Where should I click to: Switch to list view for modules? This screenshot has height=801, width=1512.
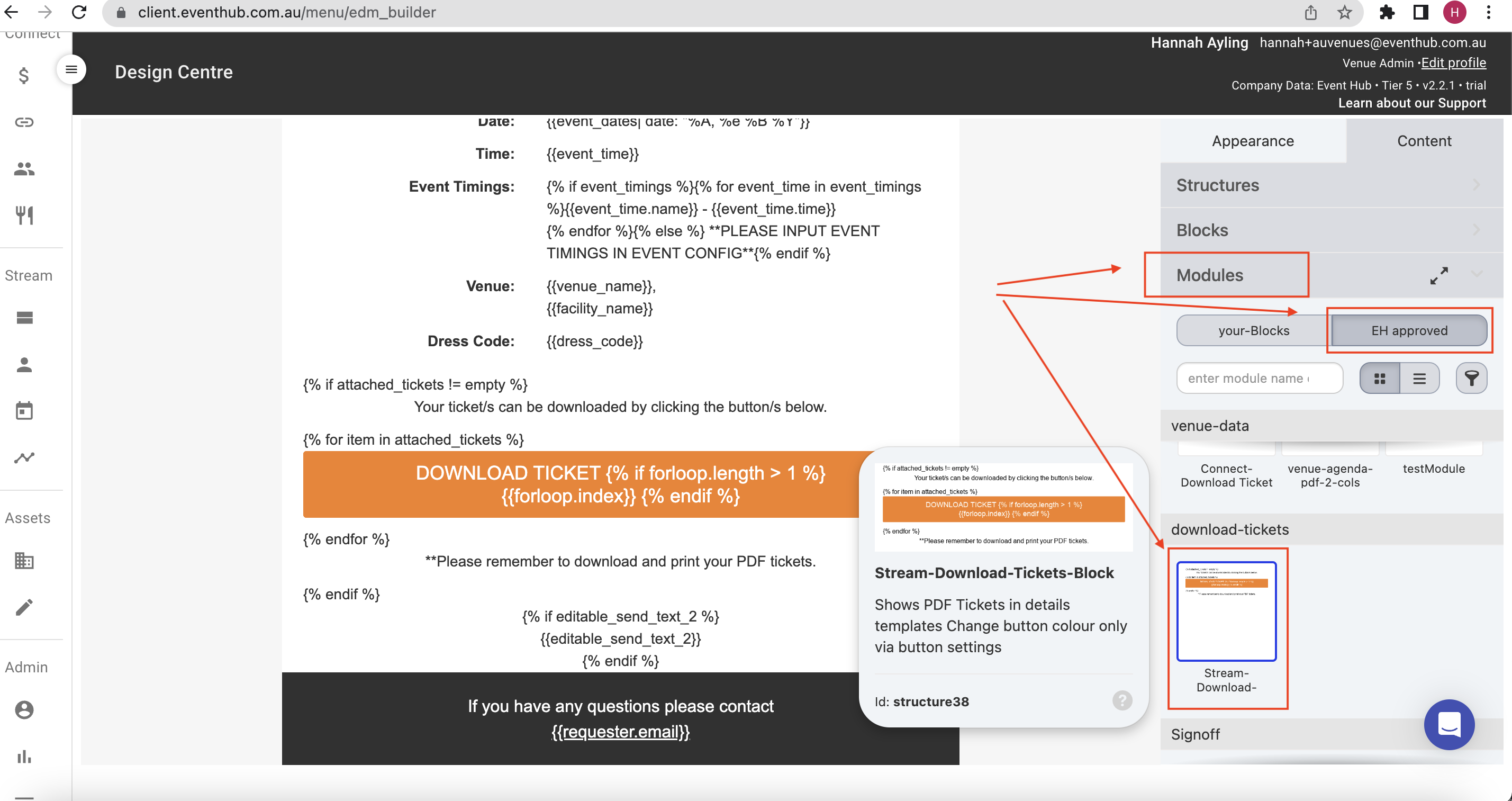click(x=1419, y=379)
